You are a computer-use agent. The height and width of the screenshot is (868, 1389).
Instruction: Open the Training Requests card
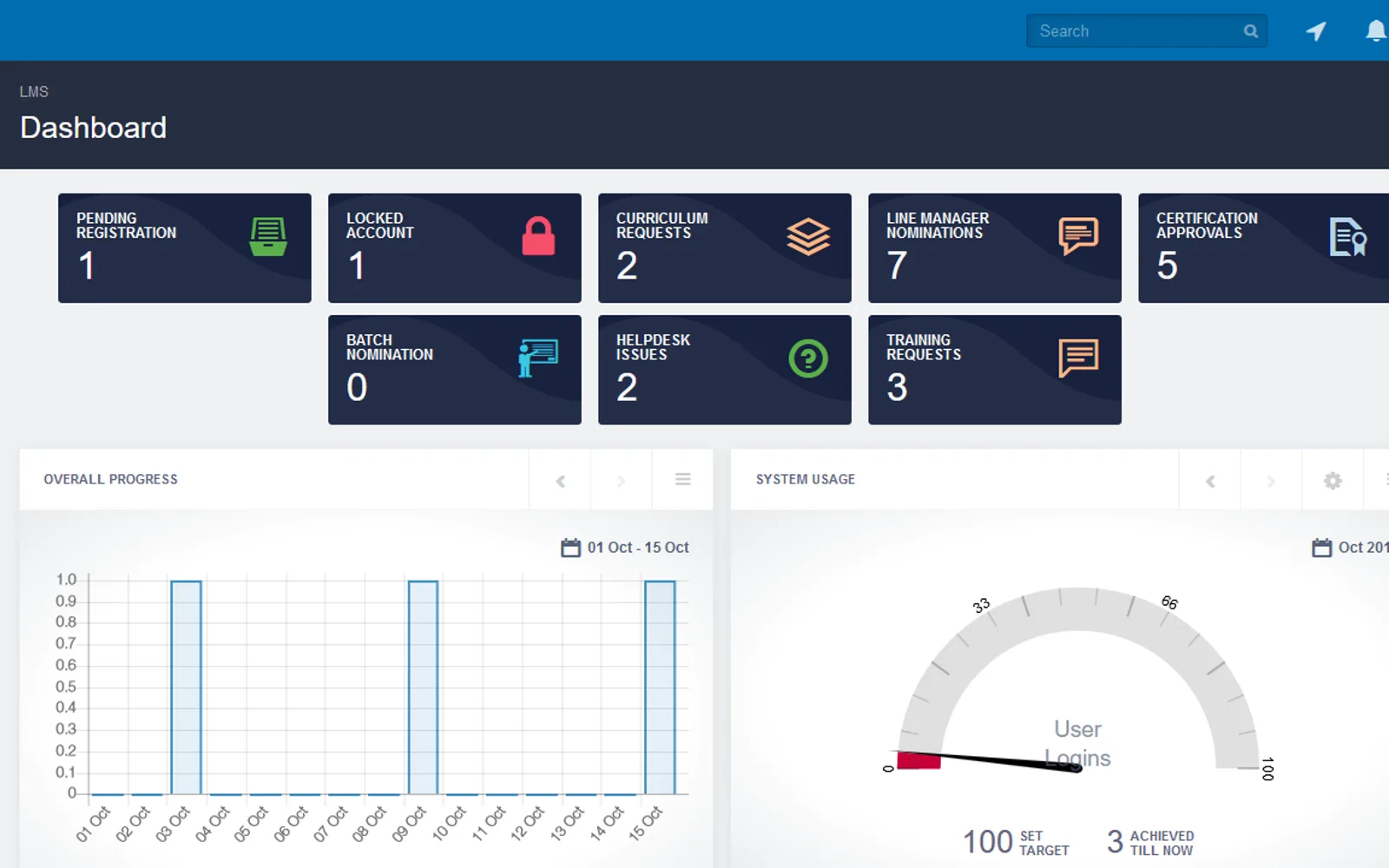click(x=995, y=370)
